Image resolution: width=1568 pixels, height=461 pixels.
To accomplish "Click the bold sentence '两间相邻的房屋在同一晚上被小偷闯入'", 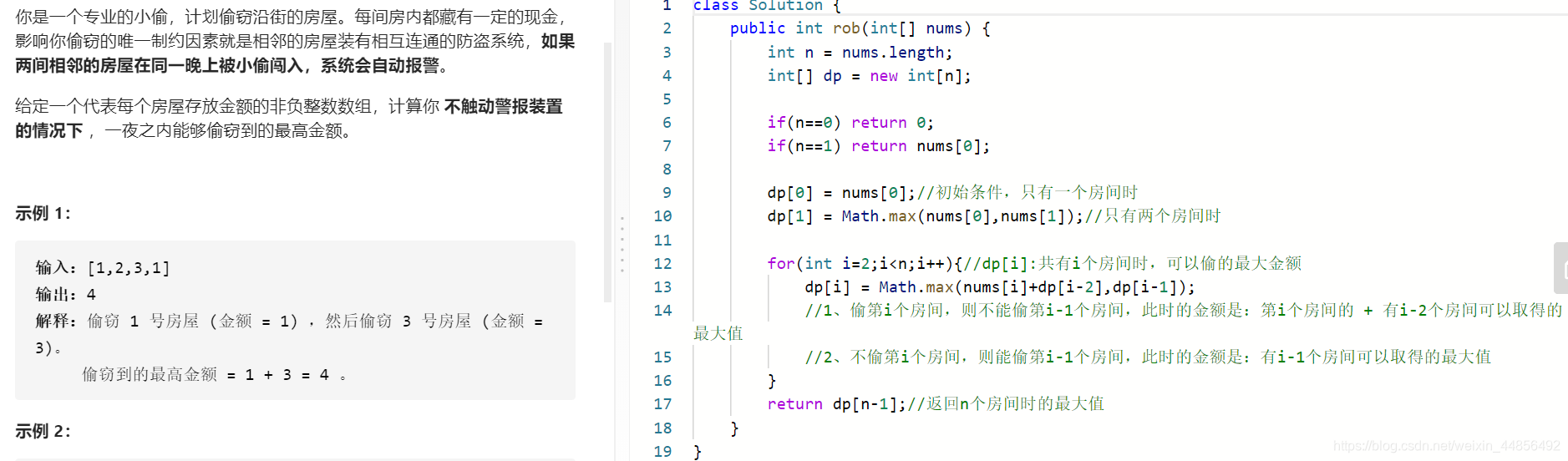I will [x=159, y=65].
